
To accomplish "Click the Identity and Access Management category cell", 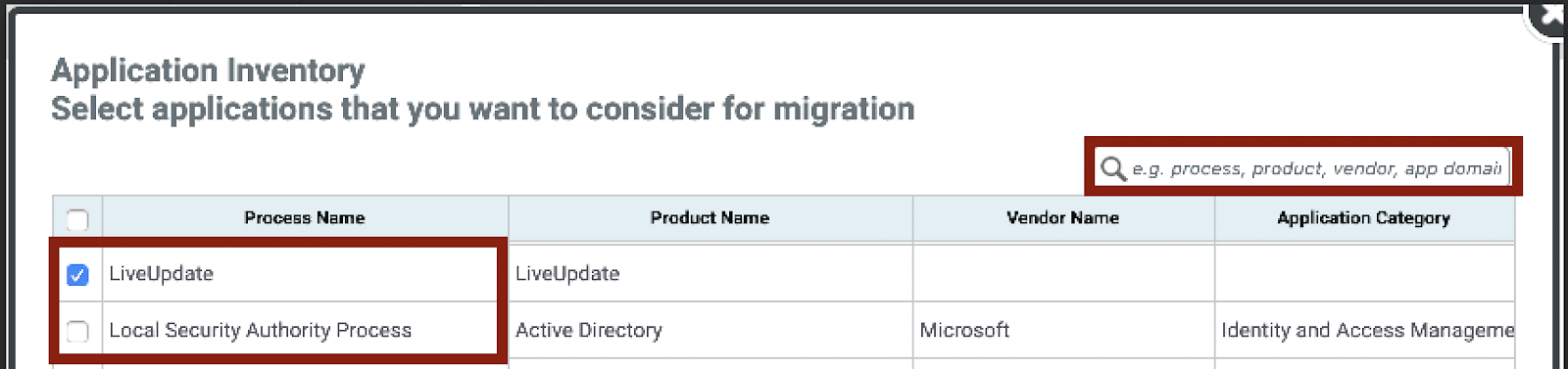I will [1365, 330].
